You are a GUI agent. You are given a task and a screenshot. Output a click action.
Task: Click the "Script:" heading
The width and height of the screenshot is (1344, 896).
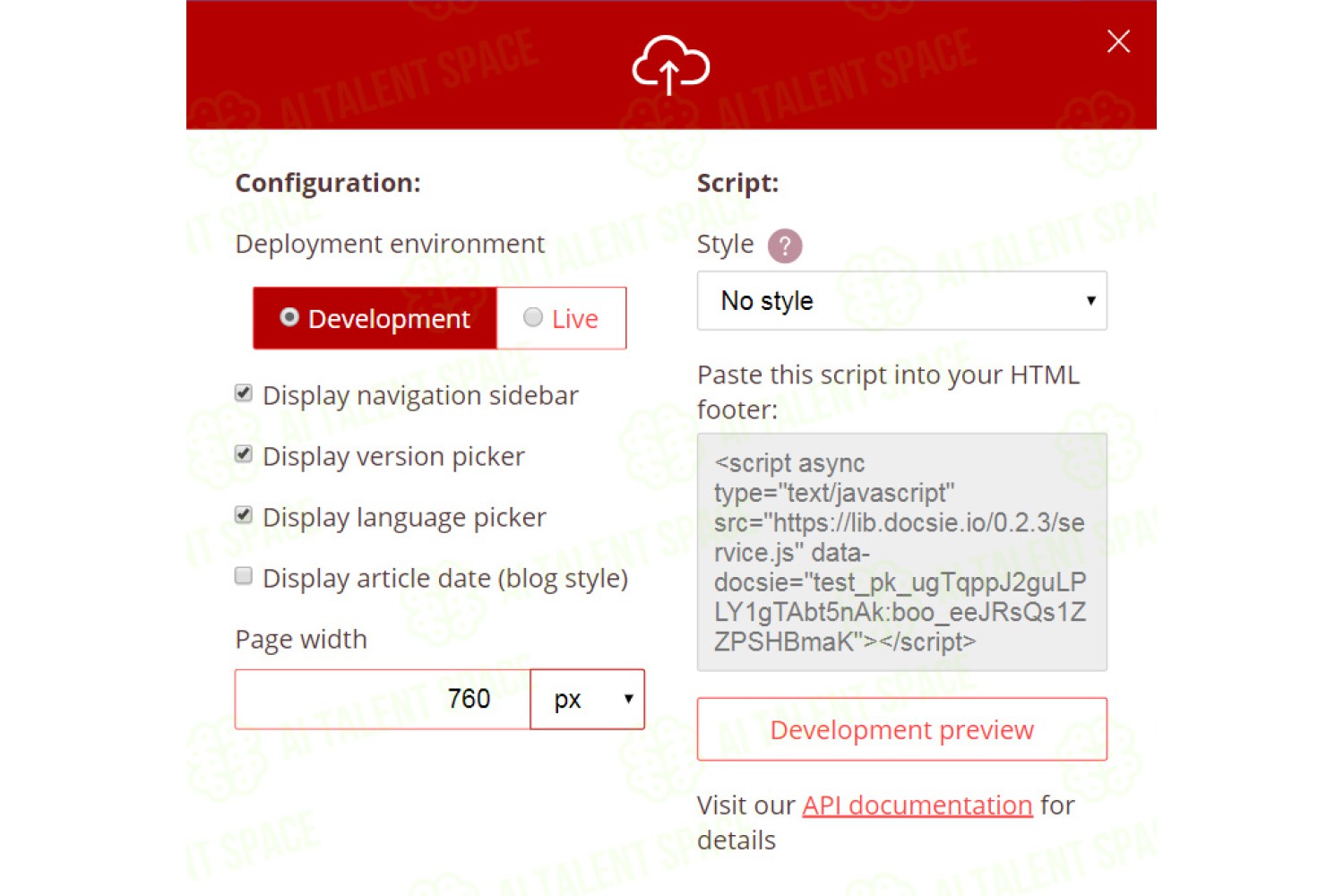[737, 183]
